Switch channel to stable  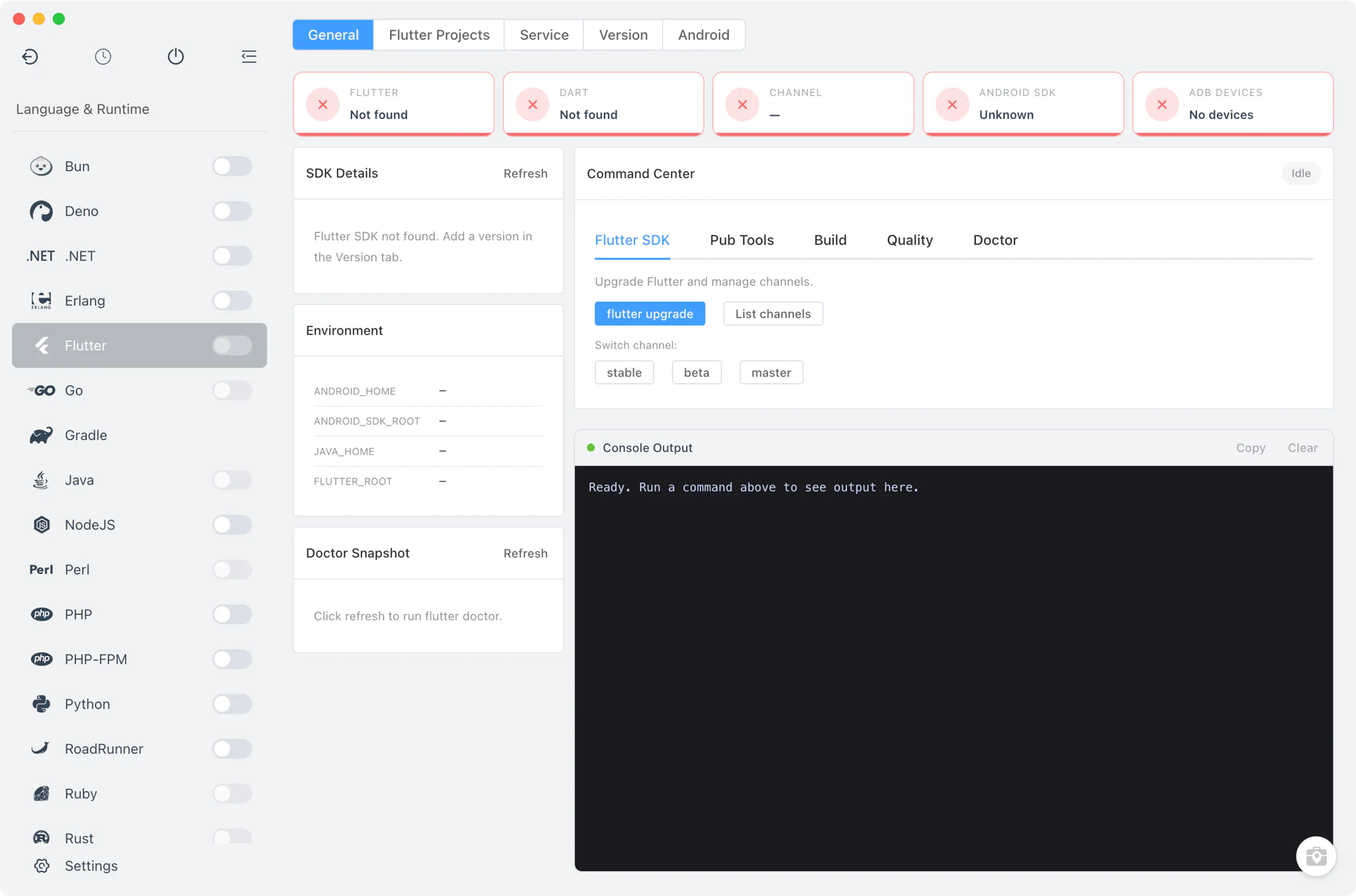(624, 373)
